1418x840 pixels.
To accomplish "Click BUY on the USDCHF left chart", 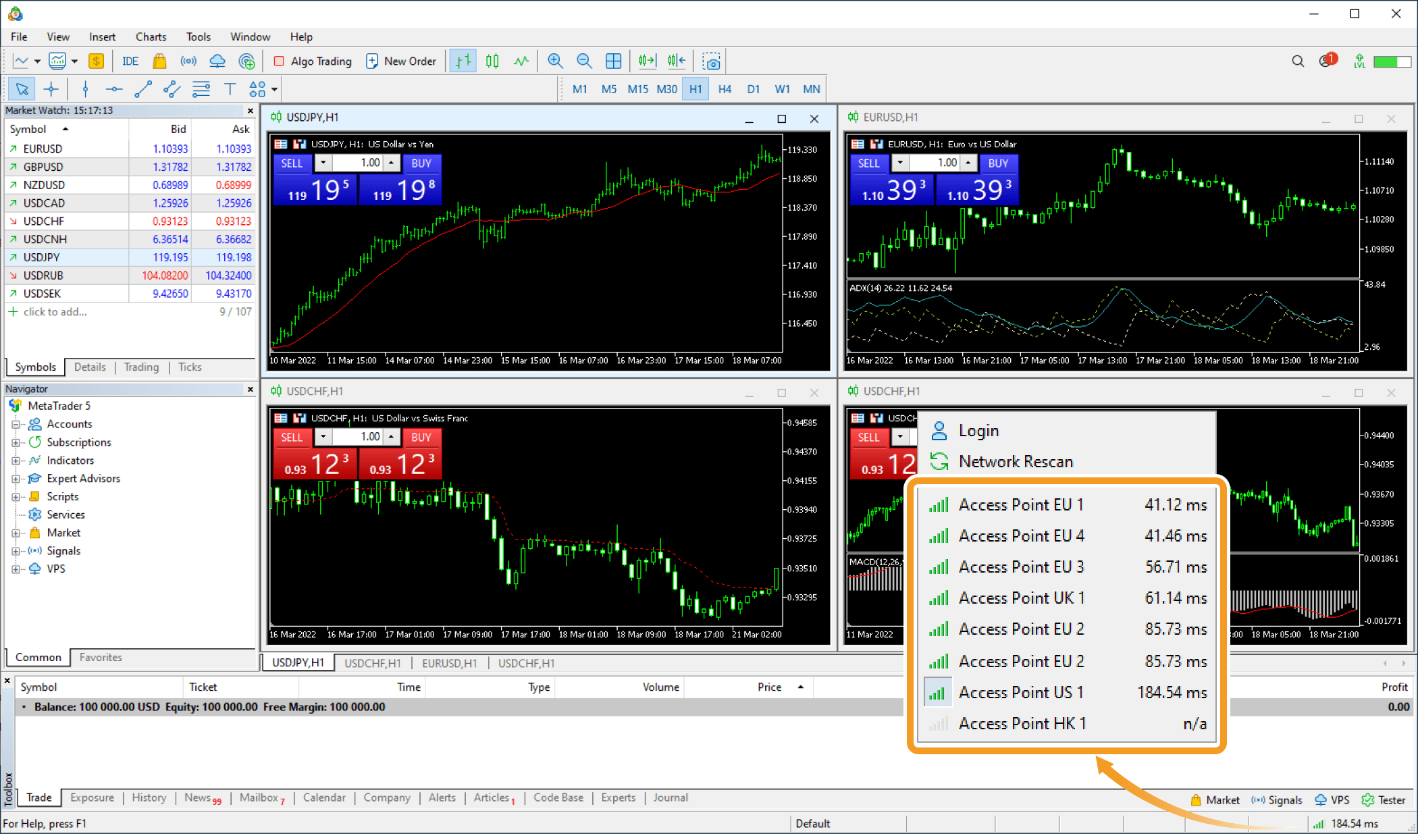I will pos(421,437).
